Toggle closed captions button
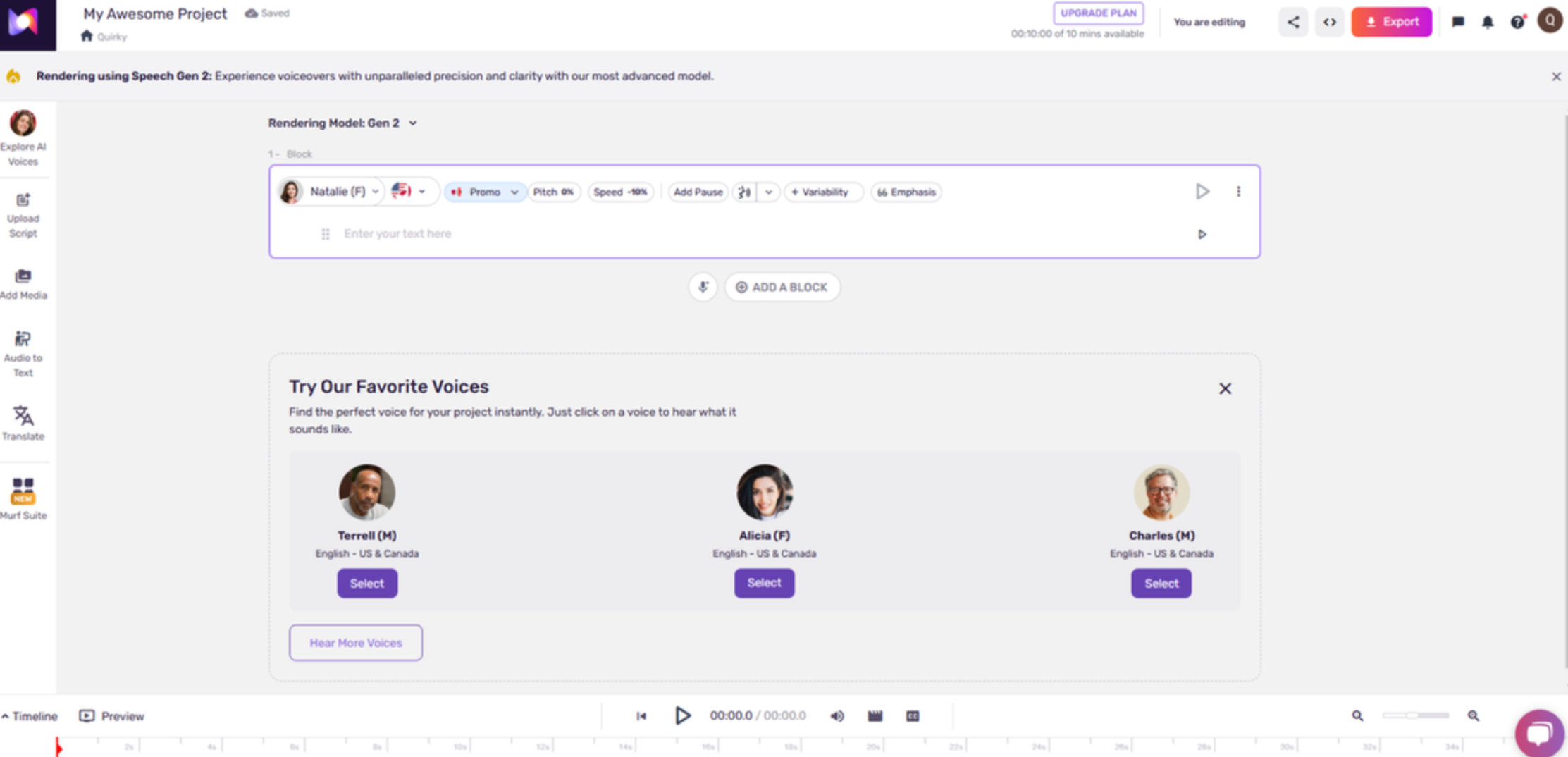The image size is (1568, 757). click(x=913, y=716)
